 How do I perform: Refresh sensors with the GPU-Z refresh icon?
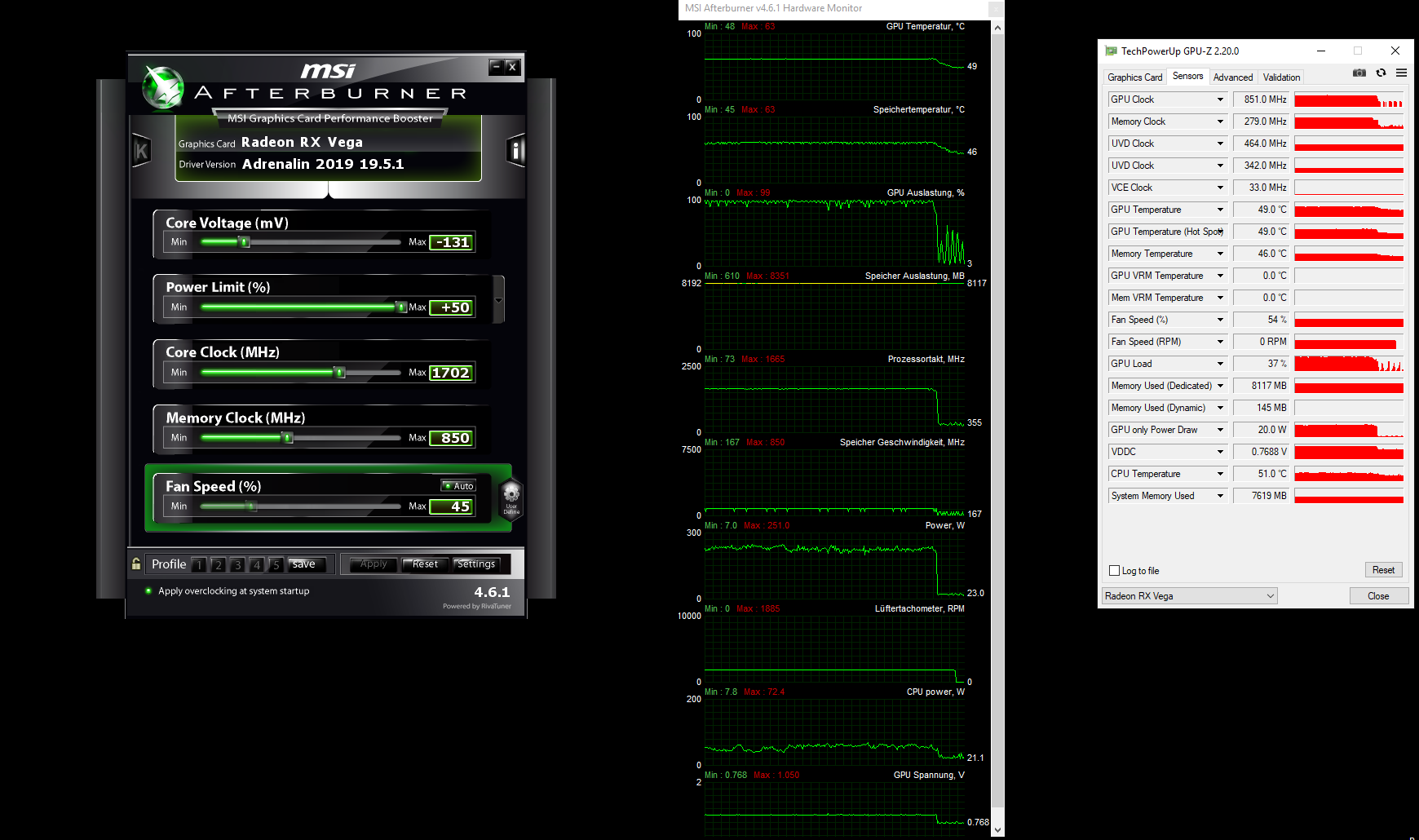(1381, 73)
